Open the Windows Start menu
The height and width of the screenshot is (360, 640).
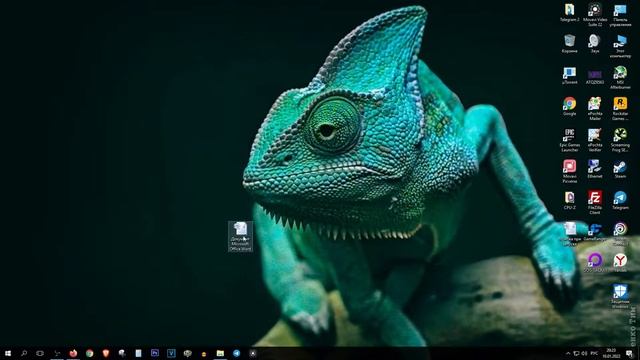8,353
